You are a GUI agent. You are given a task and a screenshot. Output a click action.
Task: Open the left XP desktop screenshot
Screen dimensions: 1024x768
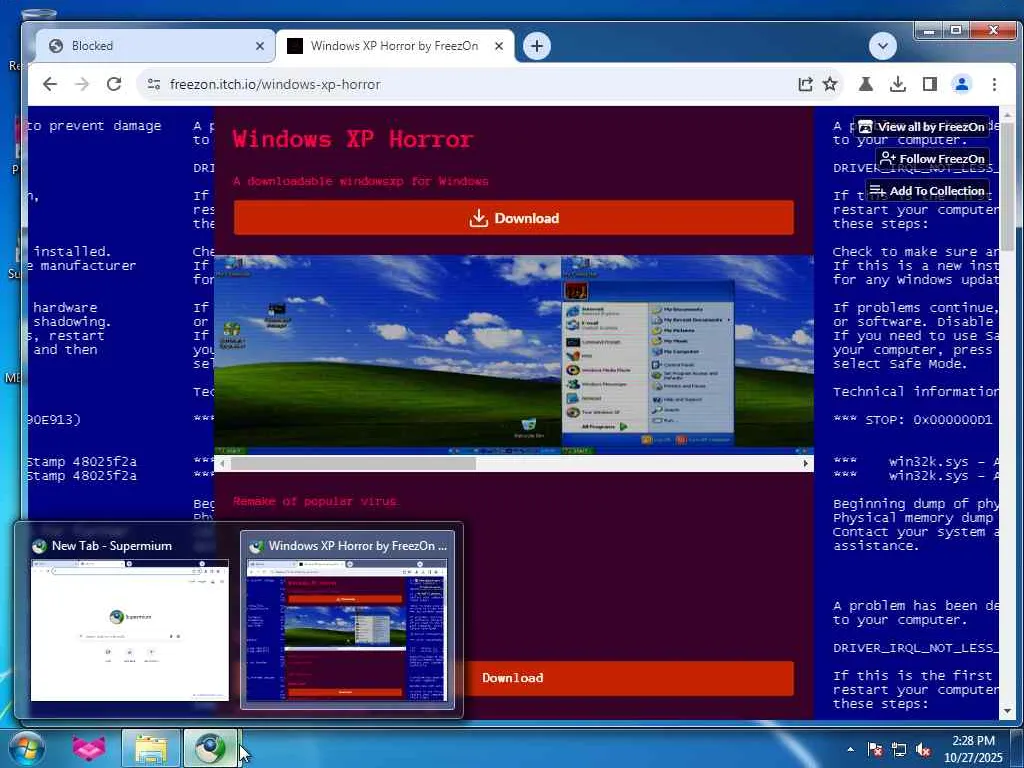(x=388, y=355)
